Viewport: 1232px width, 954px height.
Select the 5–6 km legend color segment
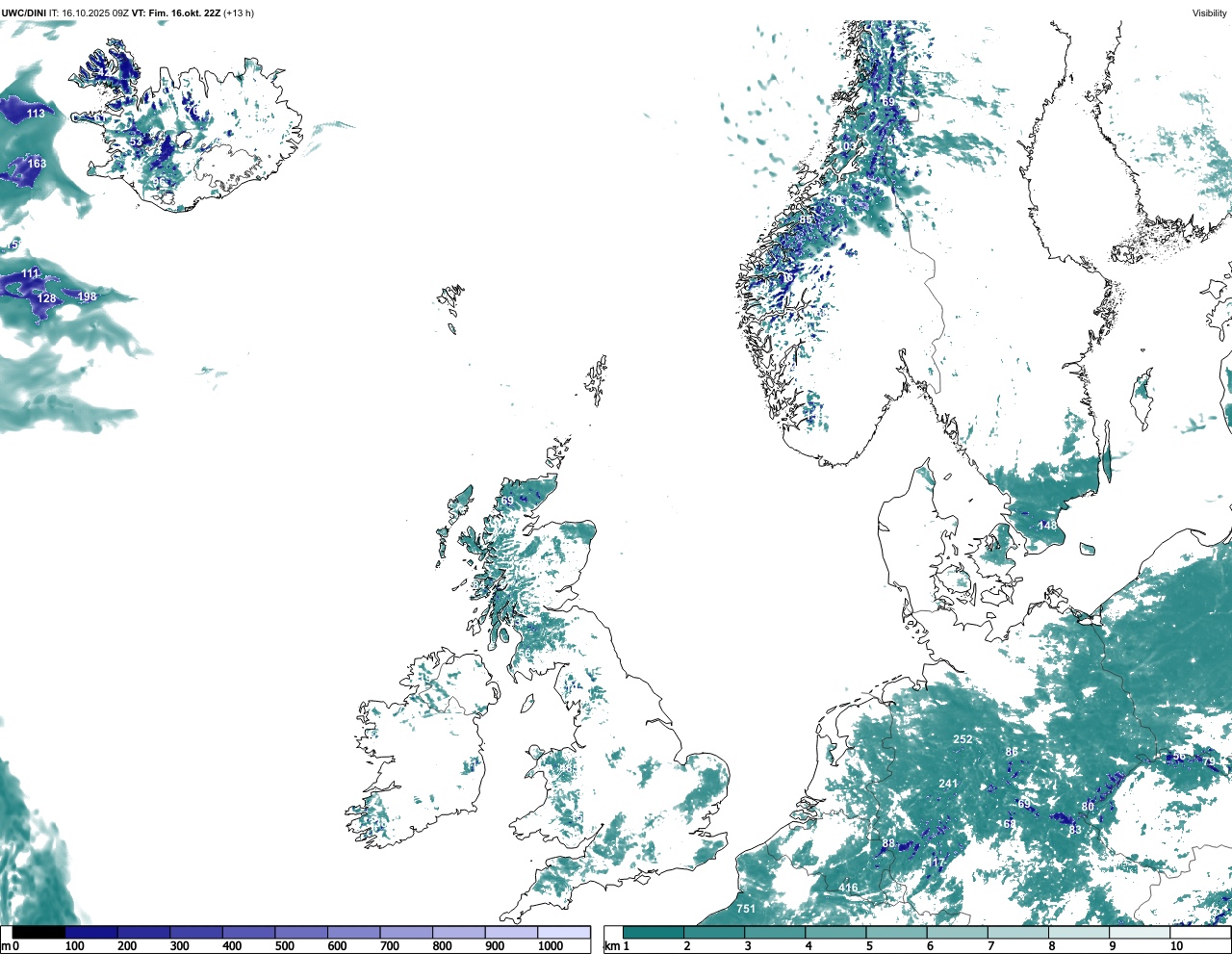click(x=897, y=932)
